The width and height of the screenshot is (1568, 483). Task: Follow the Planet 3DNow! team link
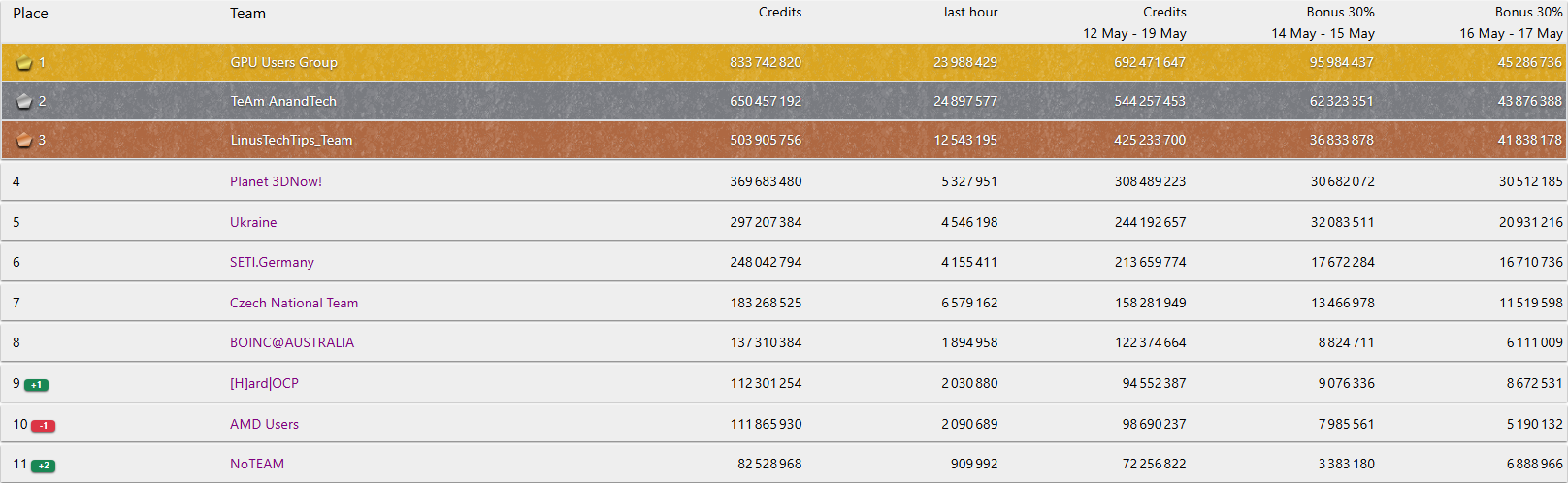click(276, 181)
